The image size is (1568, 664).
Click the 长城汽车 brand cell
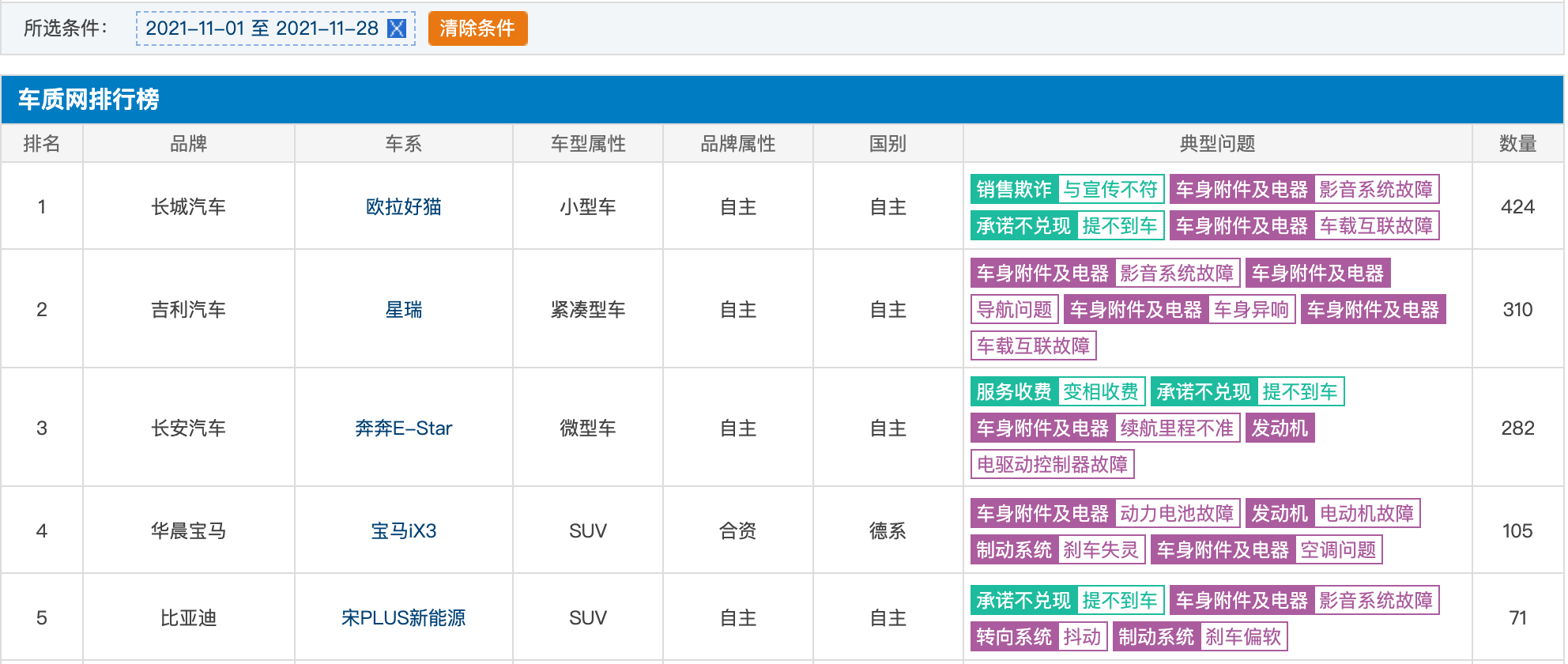pyautogui.click(x=189, y=207)
